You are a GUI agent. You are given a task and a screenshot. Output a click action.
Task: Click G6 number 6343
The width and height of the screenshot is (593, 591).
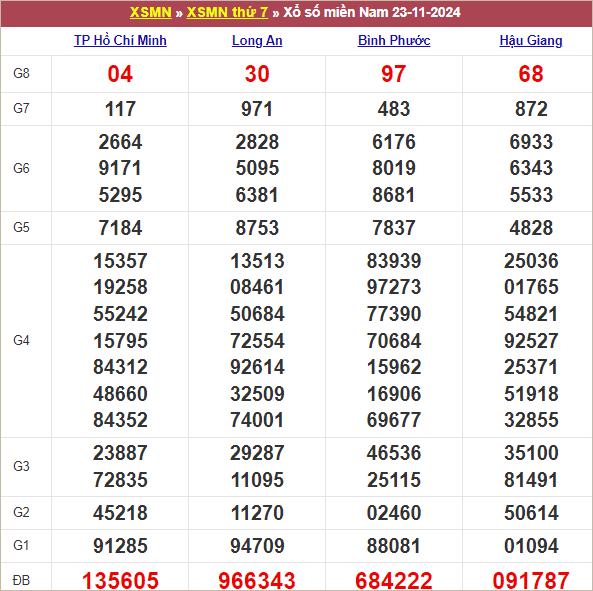531,168
